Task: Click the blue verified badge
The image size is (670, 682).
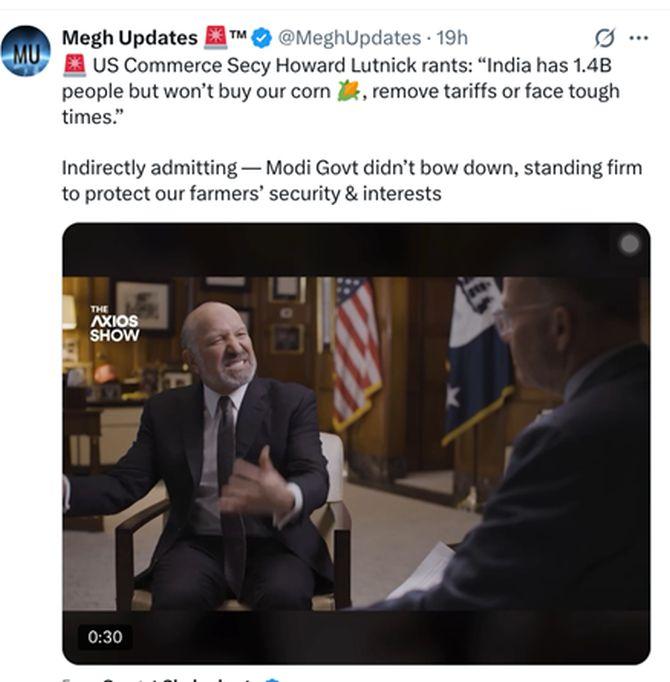Action: (262, 38)
